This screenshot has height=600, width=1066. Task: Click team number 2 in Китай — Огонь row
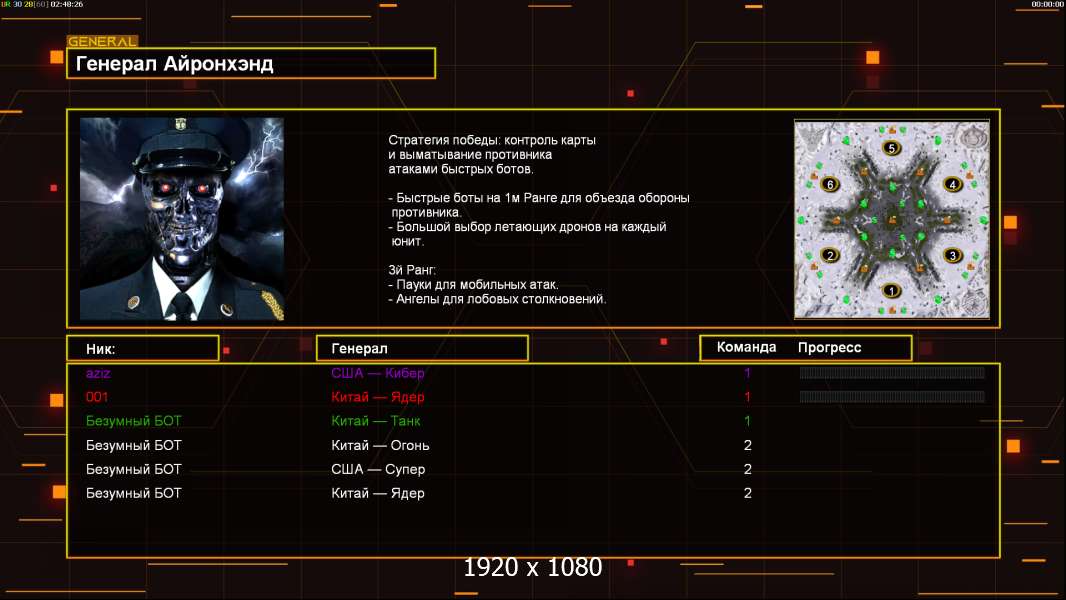tap(748, 446)
